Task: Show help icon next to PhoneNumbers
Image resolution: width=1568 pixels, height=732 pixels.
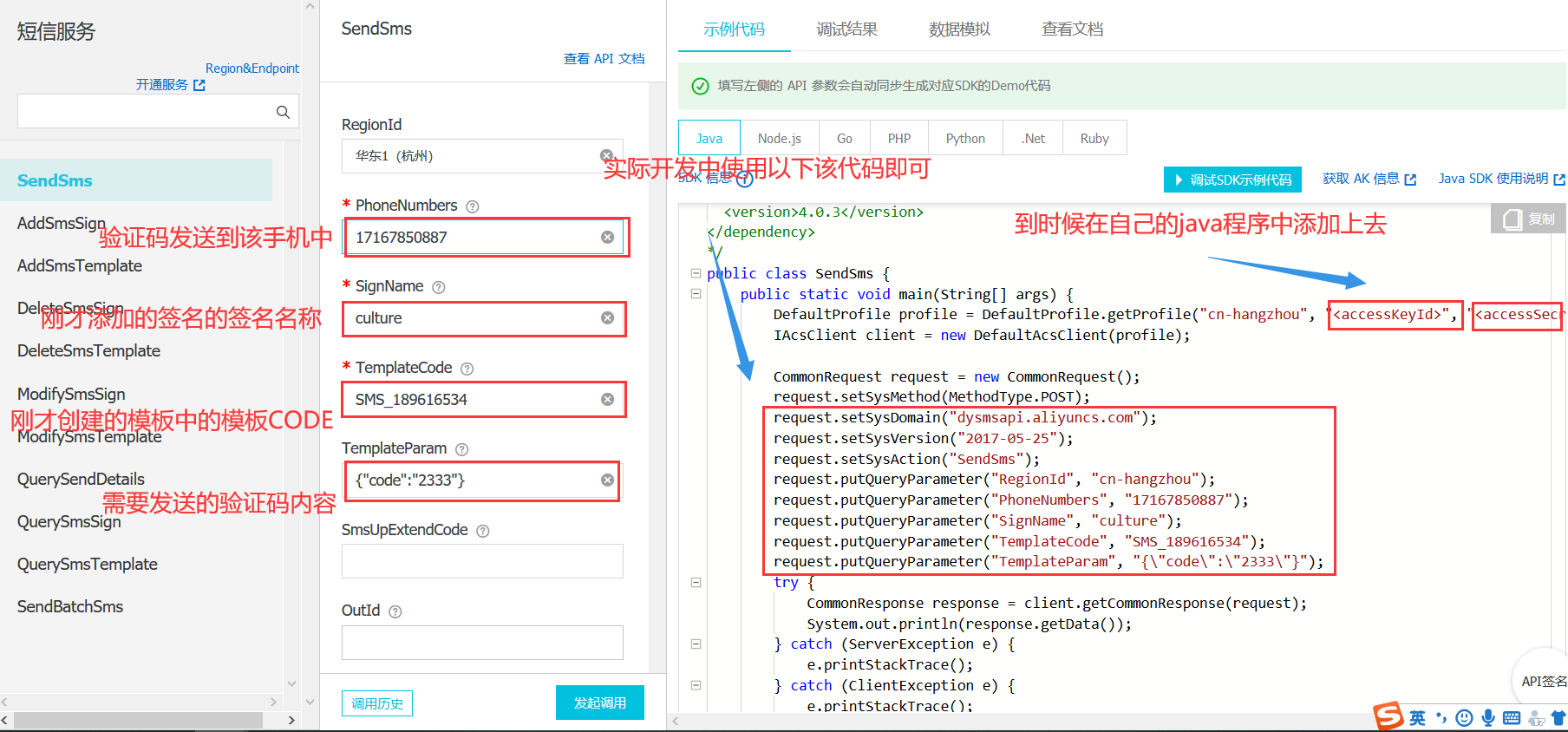Action: (473, 206)
